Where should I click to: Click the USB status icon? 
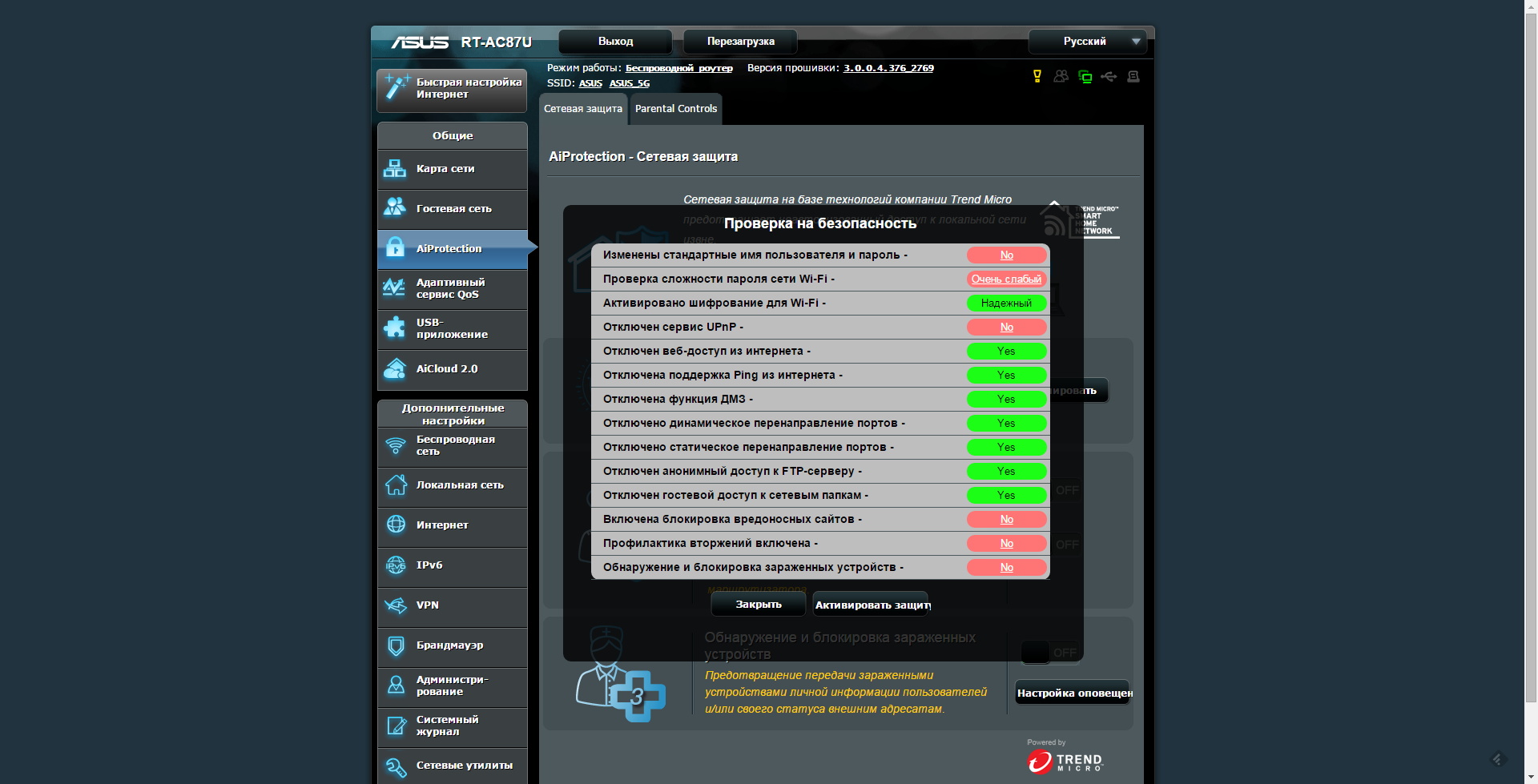coord(1109,77)
